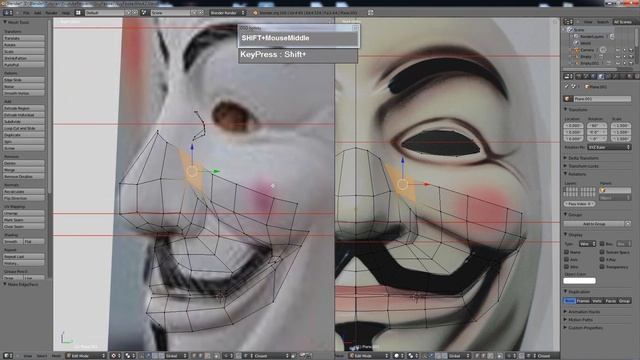Select the RenderLayers item in outliner
The image size is (640, 360).
[x=592, y=36]
